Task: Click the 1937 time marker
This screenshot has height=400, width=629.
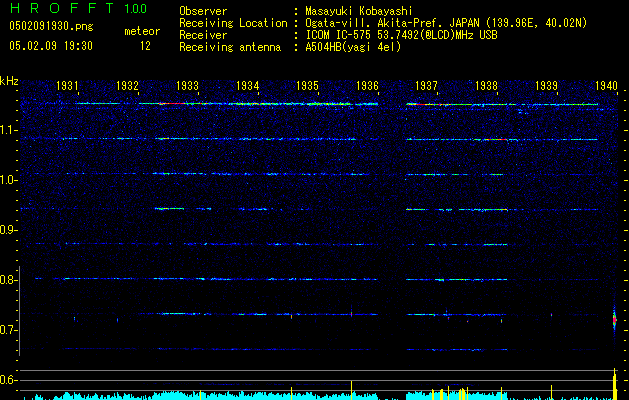Action: [x=426, y=86]
